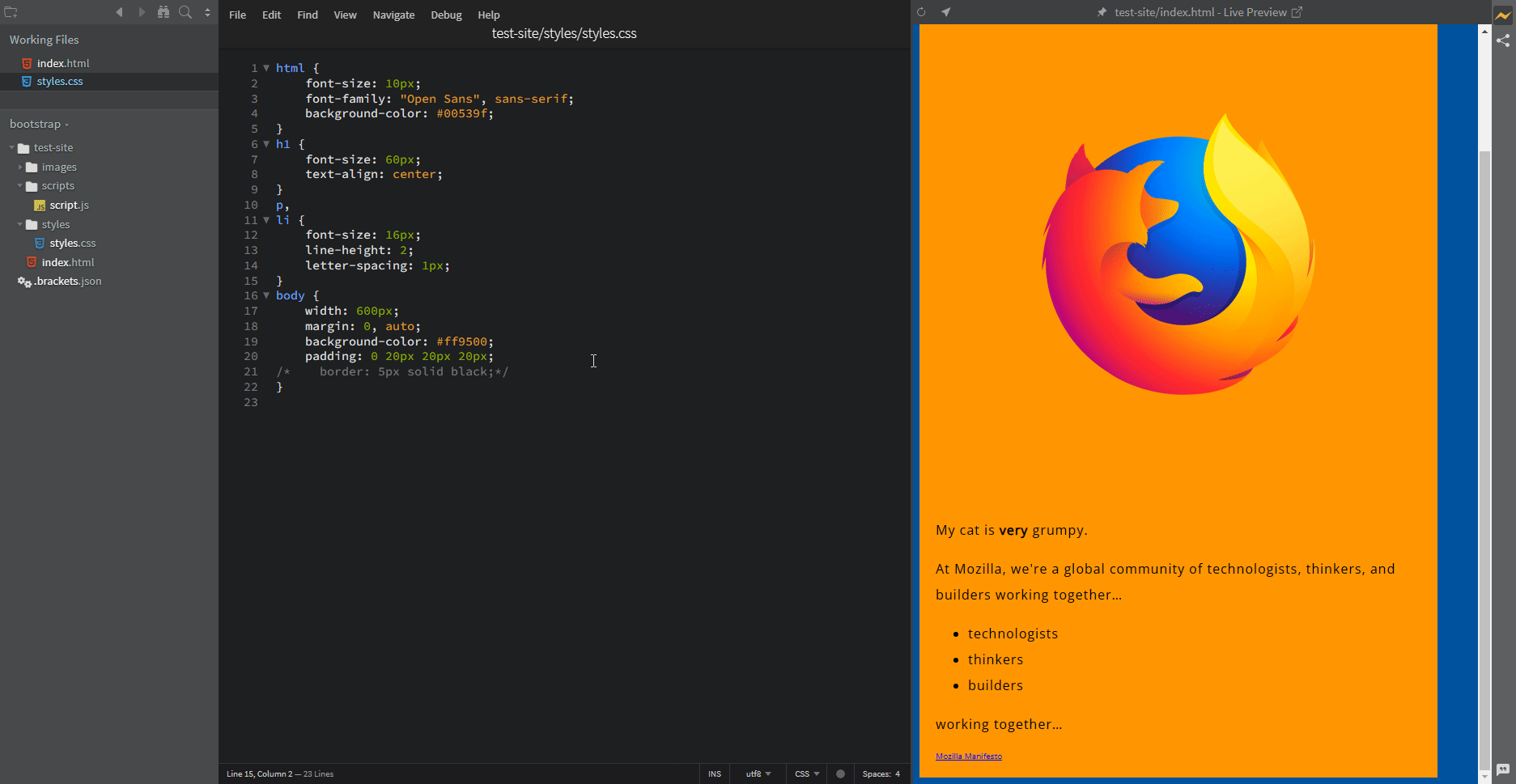
Task: Click line number 23 in the gutter
Action: coord(251,402)
